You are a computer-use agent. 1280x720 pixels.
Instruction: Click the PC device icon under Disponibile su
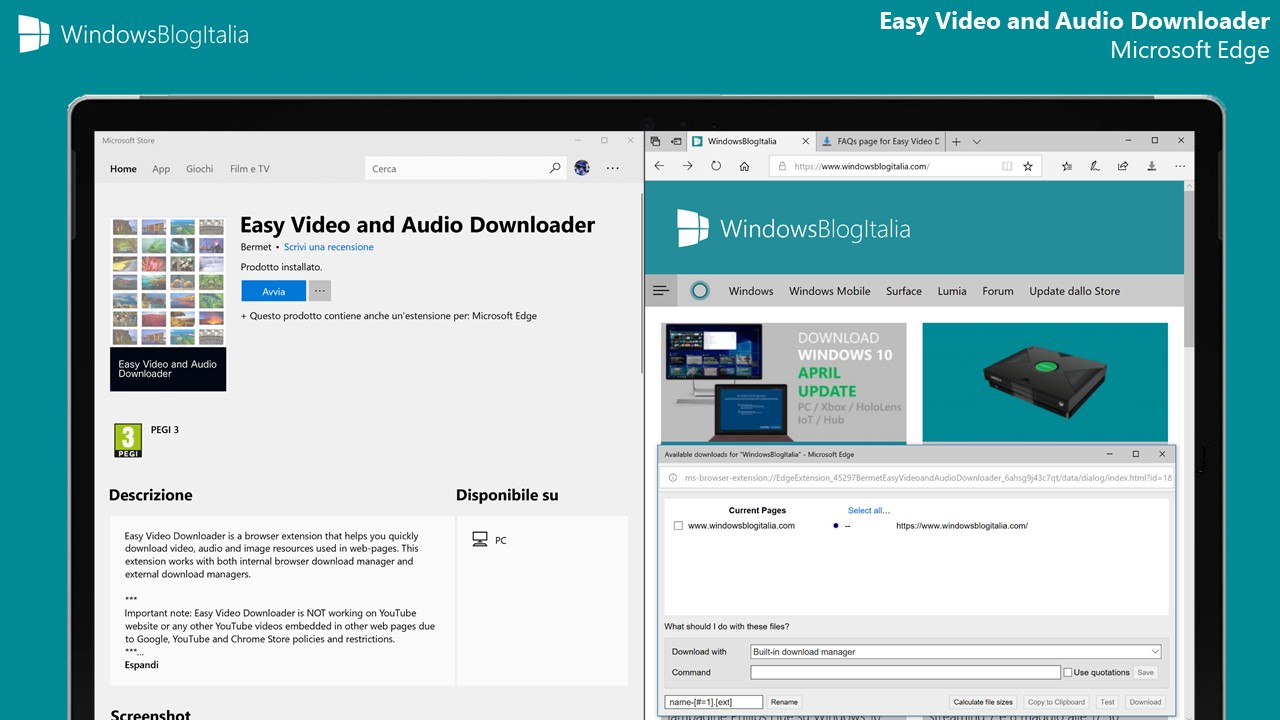click(480, 540)
